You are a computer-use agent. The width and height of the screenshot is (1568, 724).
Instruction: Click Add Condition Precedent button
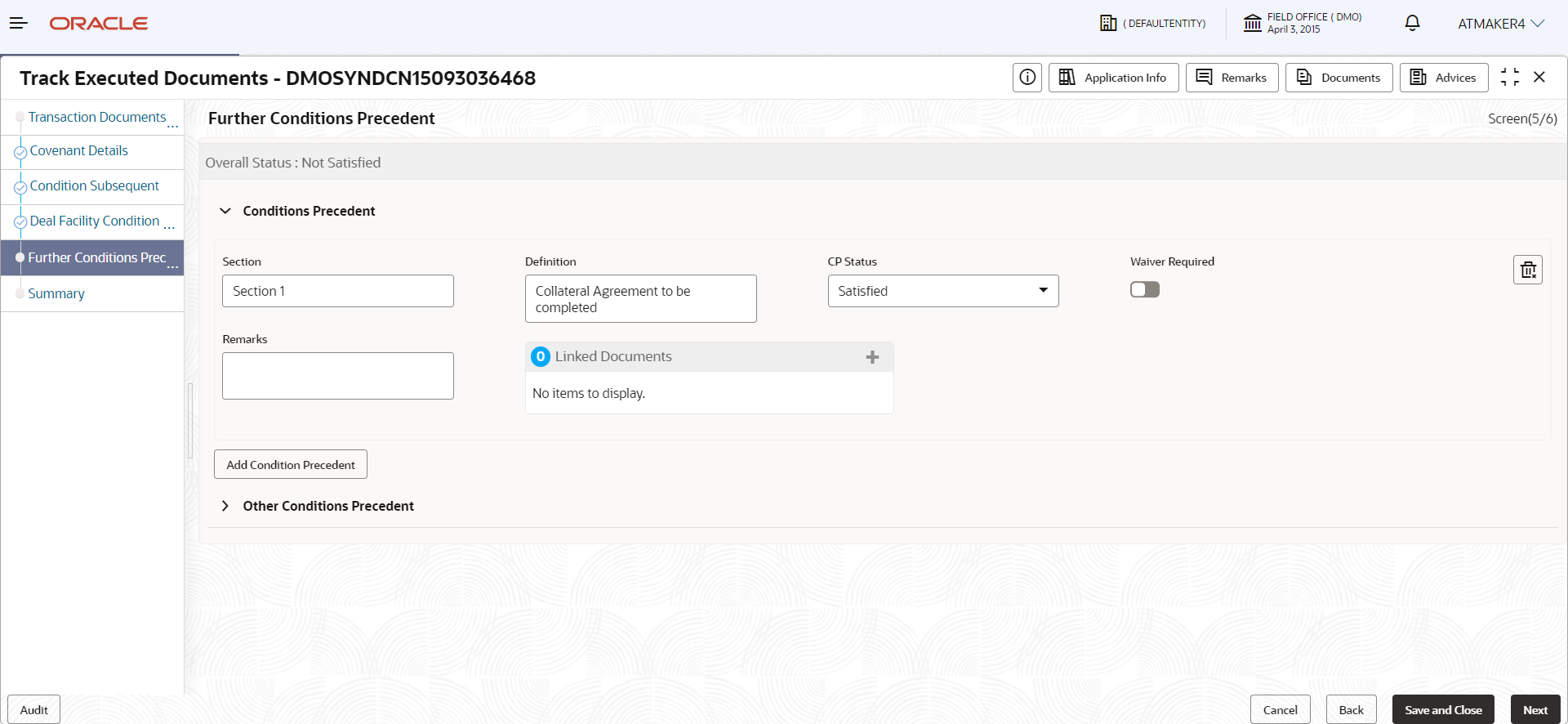pos(291,464)
